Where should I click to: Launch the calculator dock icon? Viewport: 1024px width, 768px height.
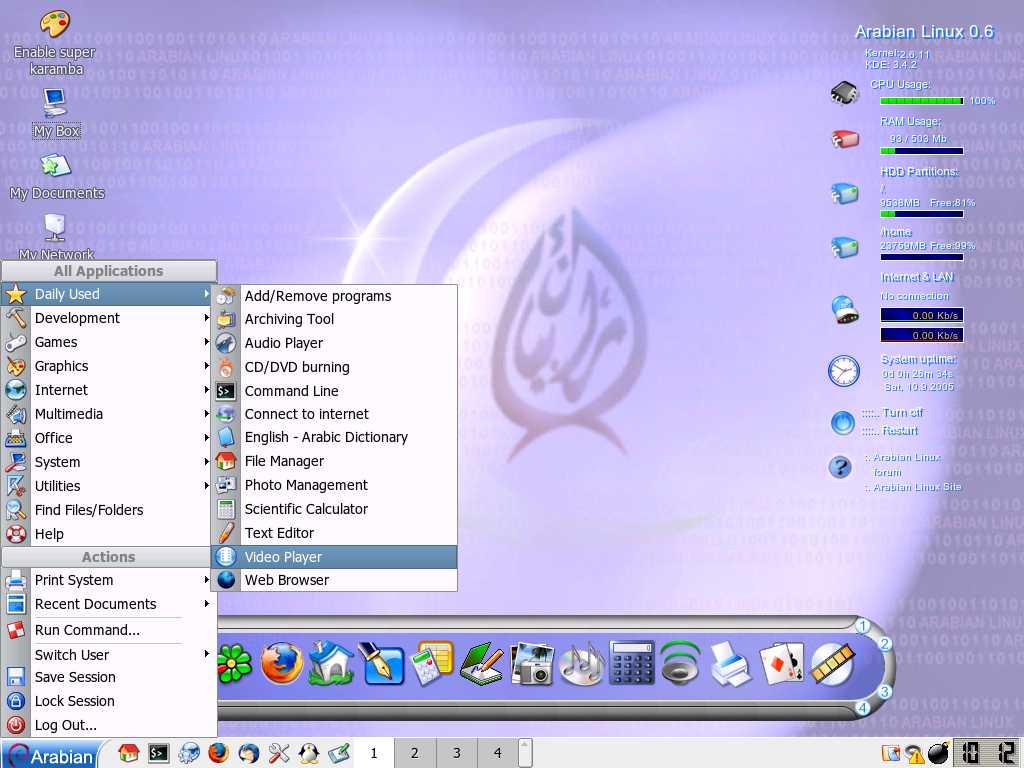tap(632, 664)
